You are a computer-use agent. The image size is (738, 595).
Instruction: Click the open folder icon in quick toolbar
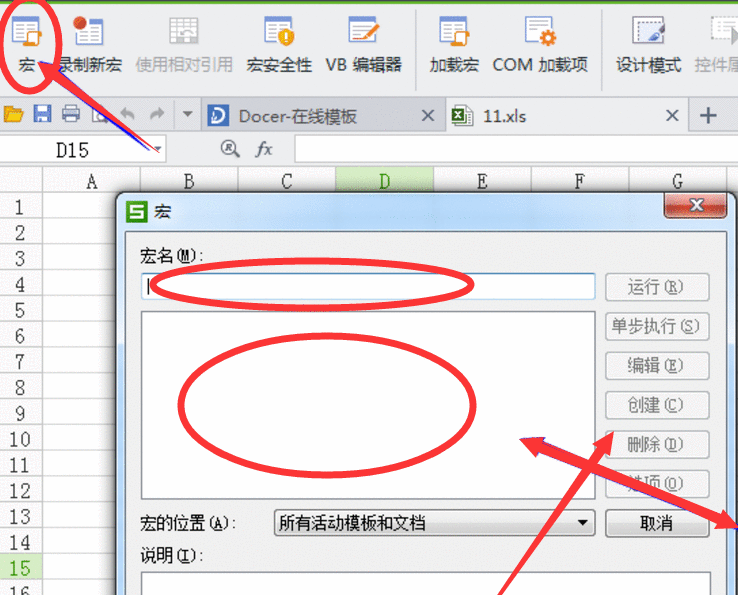13,114
